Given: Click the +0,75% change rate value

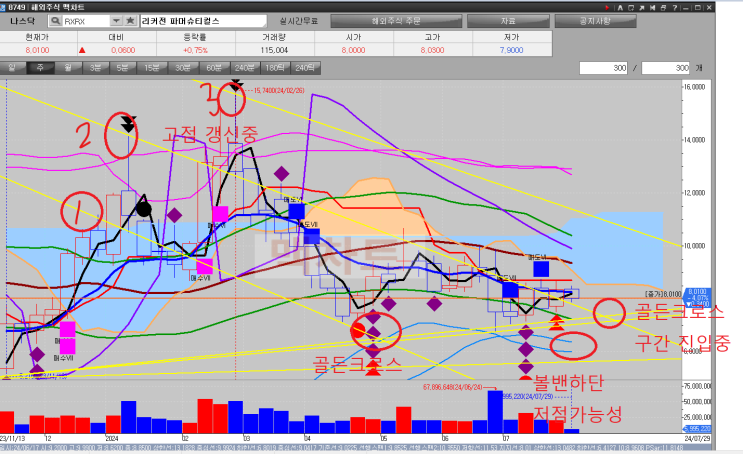Looking at the screenshot, I should pyautogui.click(x=195, y=50).
